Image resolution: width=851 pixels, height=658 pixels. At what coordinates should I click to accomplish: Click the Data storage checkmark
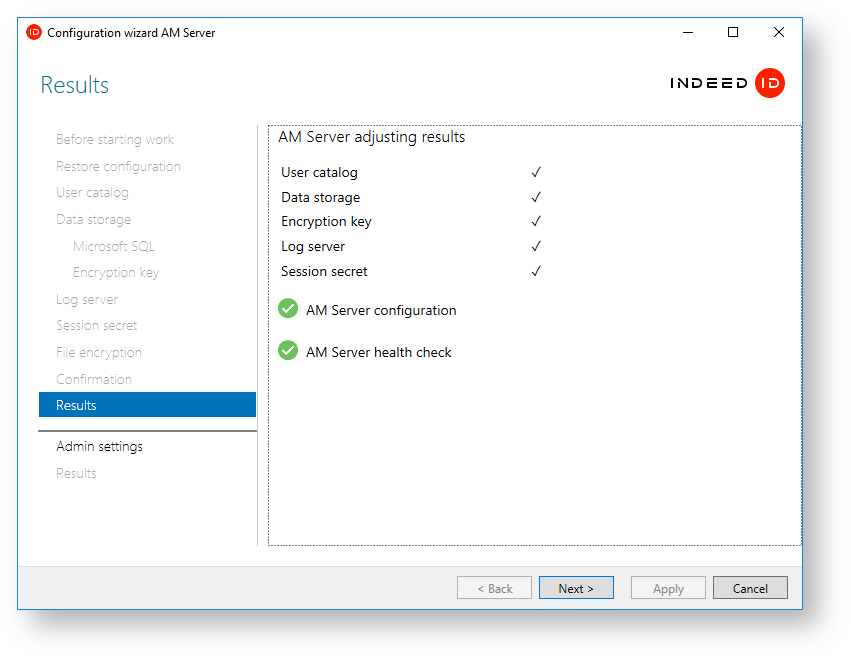pos(536,197)
